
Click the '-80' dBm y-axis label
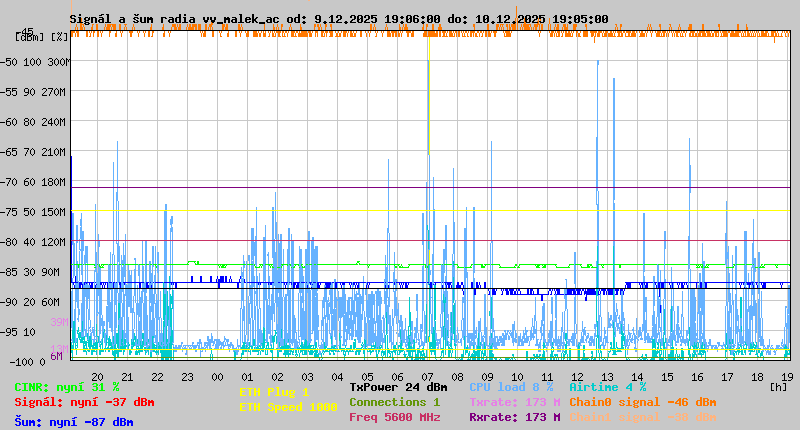[9, 242]
